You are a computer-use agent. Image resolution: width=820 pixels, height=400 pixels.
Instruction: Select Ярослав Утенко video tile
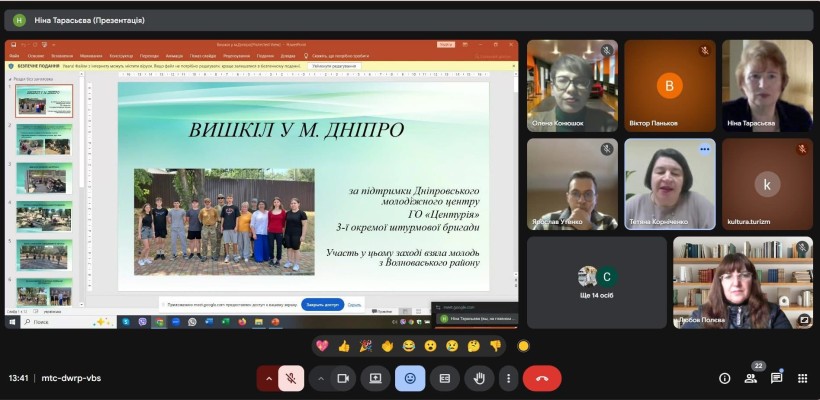572,184
